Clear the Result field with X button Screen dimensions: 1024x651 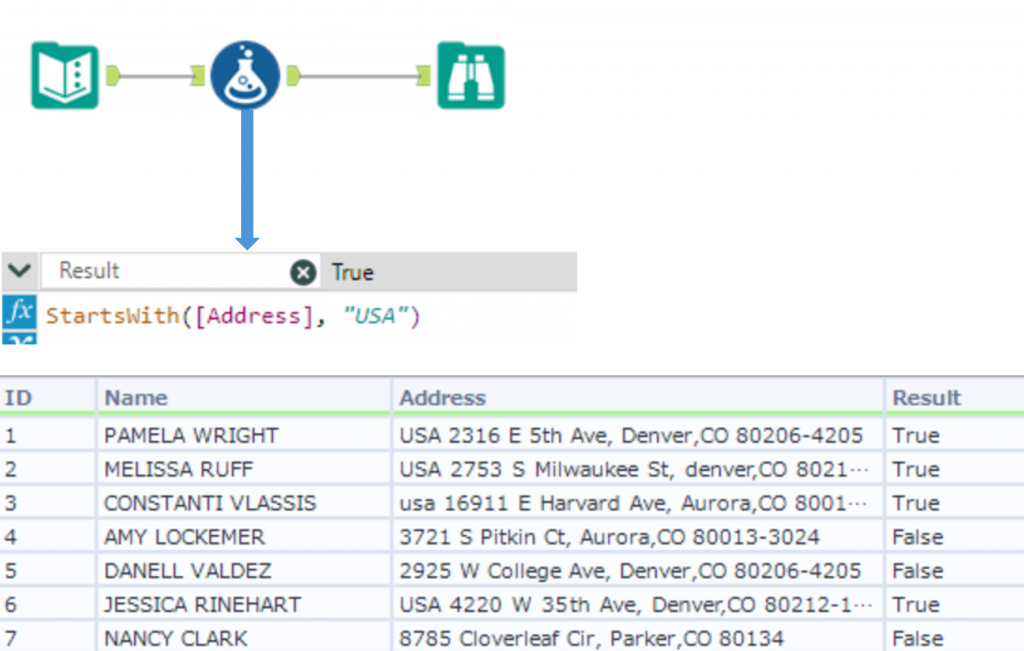click(303, 272)
